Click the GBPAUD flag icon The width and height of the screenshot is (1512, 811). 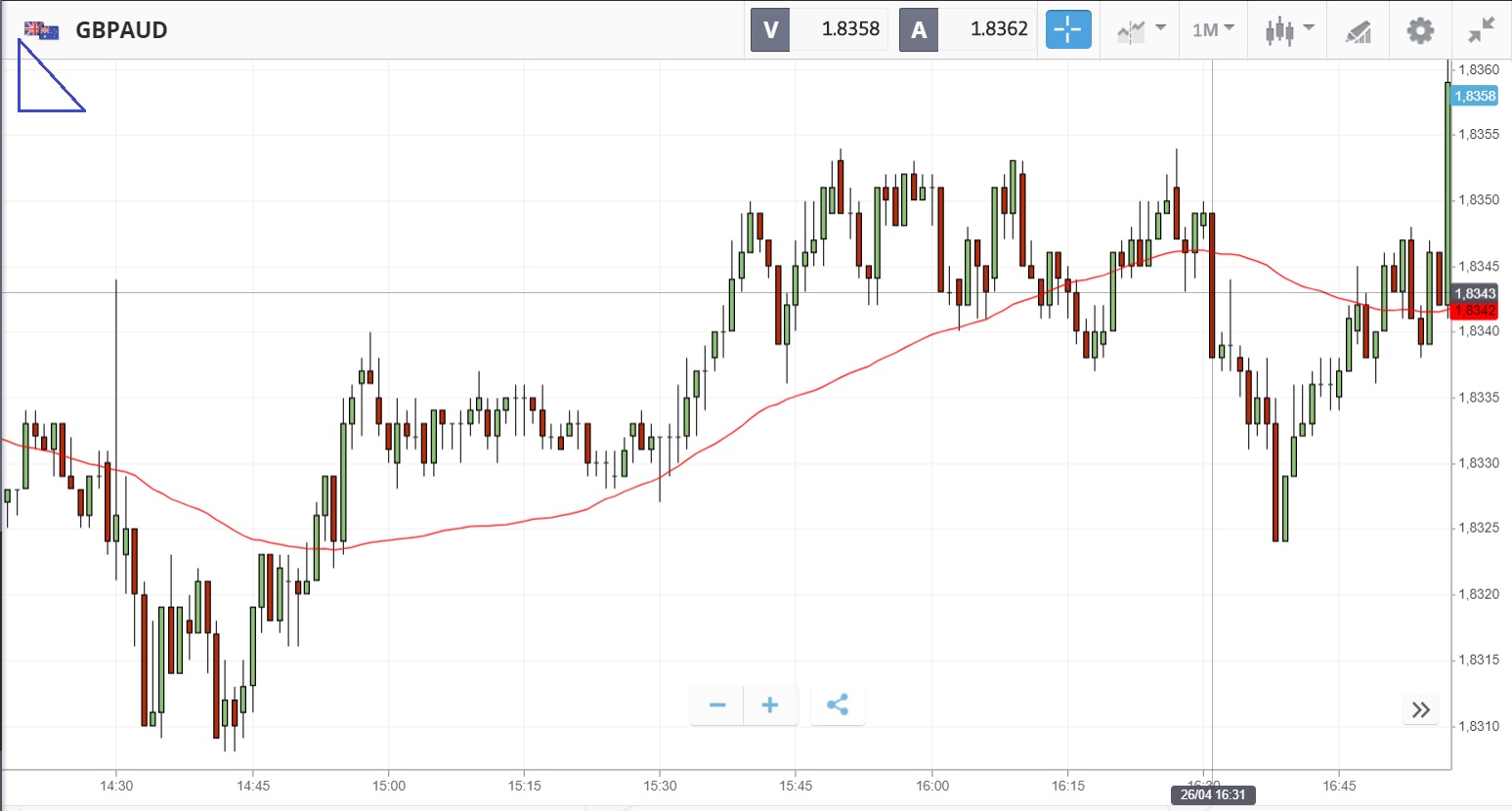(42, 30)
